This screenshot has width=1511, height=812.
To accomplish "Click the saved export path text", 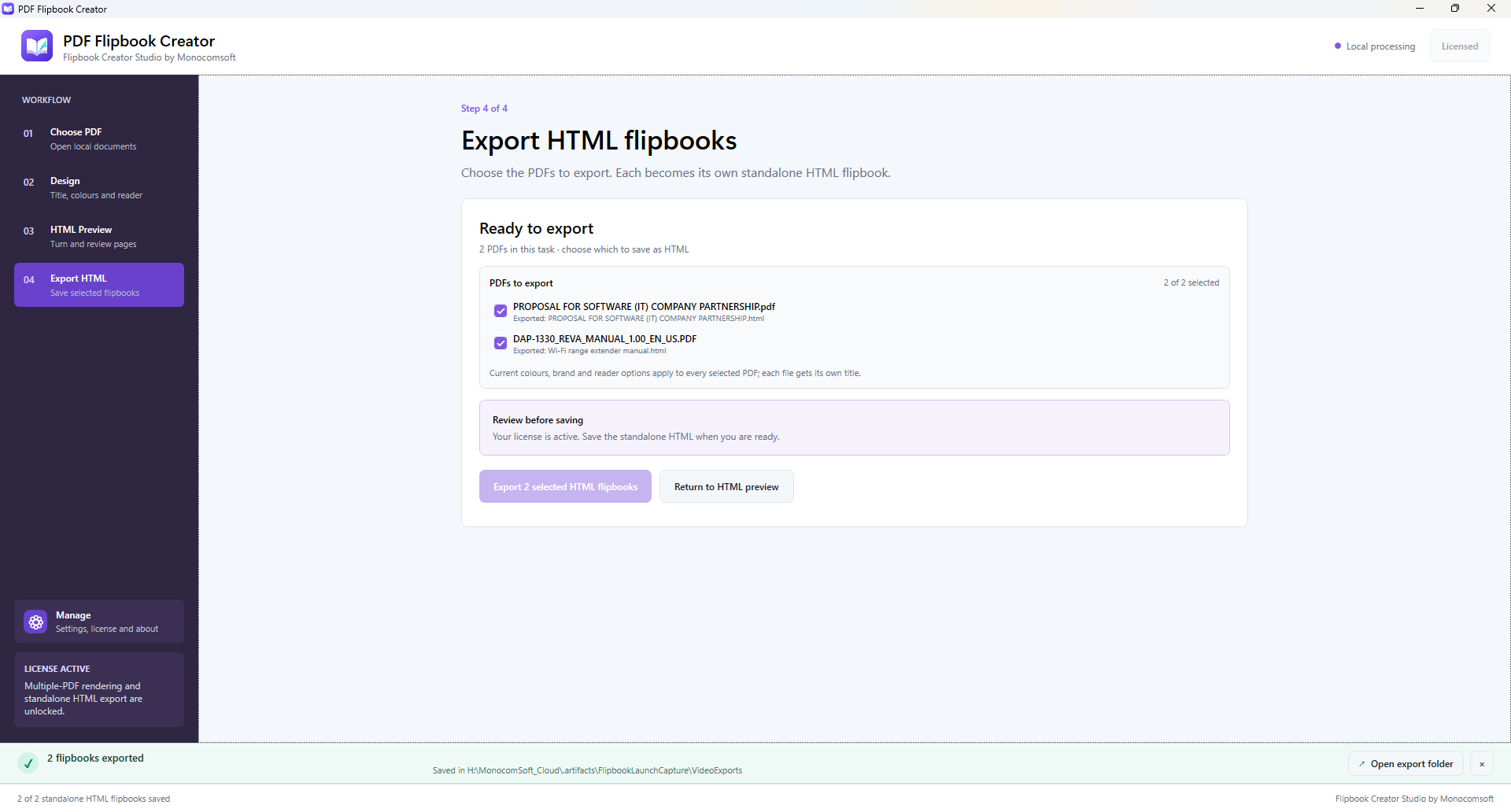I will (587, 770).
